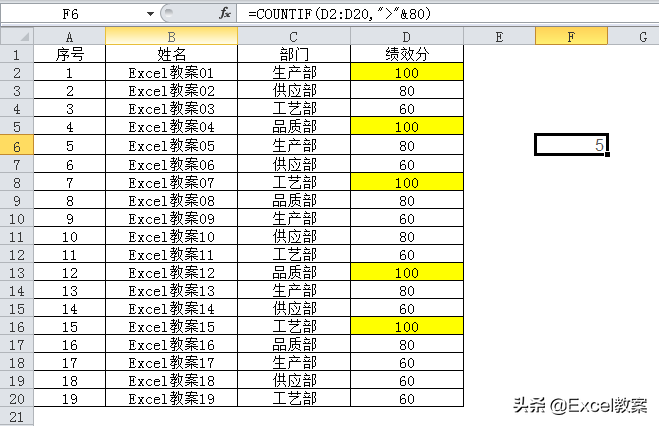Select the highlighted column F header
This screenshot has height=426, width=659.
pyautogui.click(x=570, y=36)
